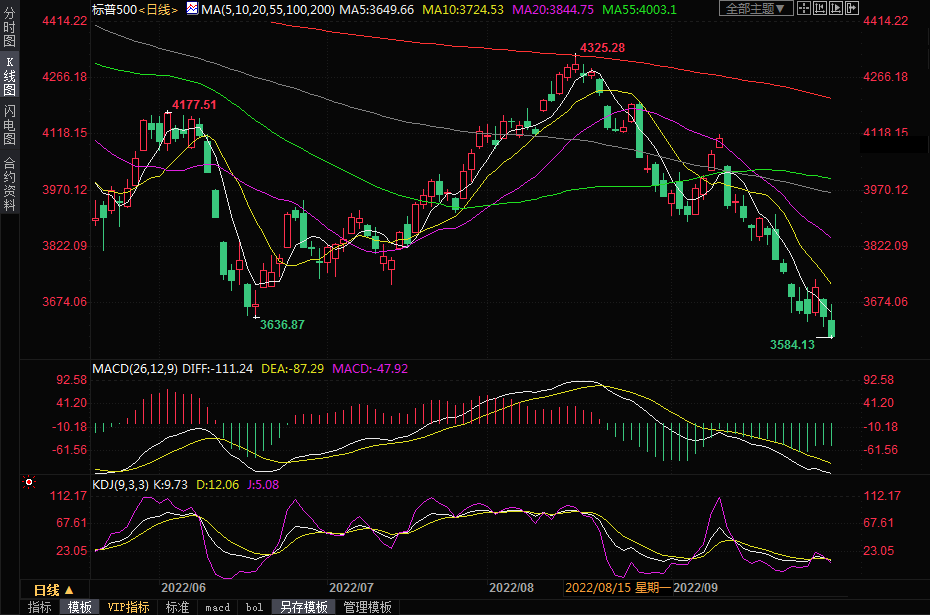Image resolution: width=930 pixels, height=615 pixels.
Task: Expand the 日线 period selector at bottom left
Action: click(x=60, y=589)
